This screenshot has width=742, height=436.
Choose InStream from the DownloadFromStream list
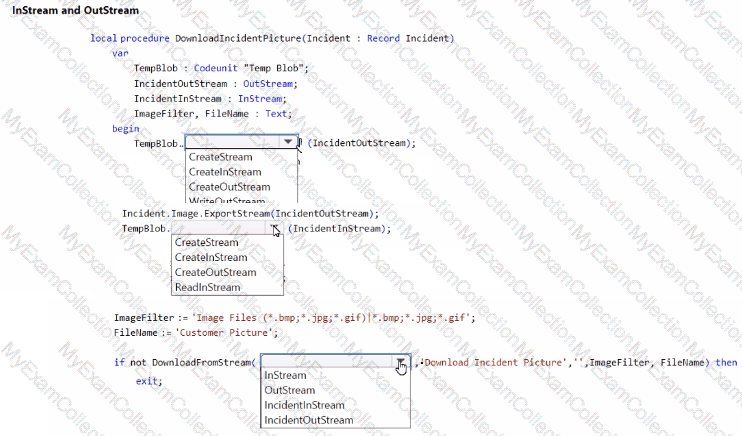[285, 376]
